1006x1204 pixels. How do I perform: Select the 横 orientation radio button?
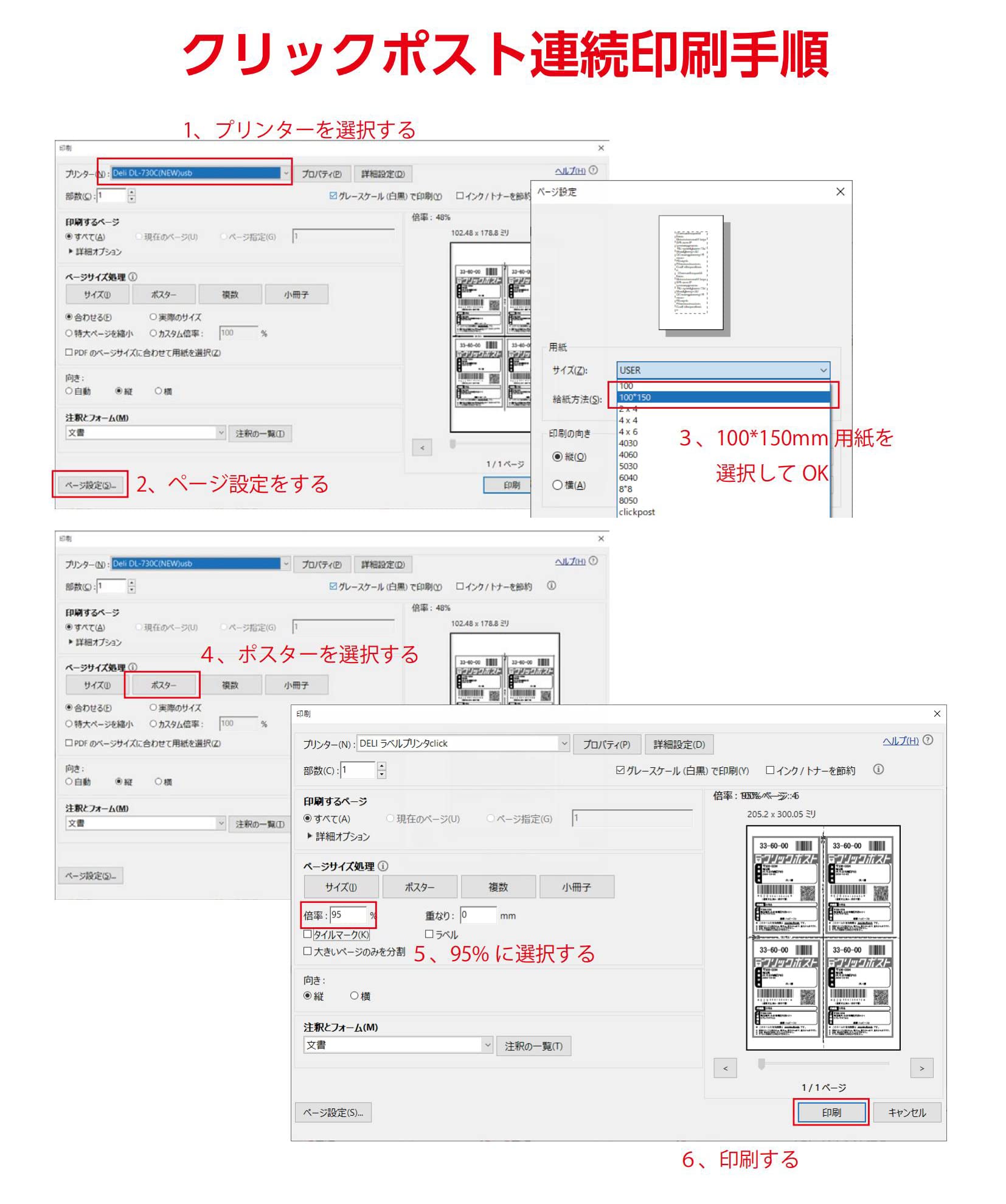click(354, 996)
